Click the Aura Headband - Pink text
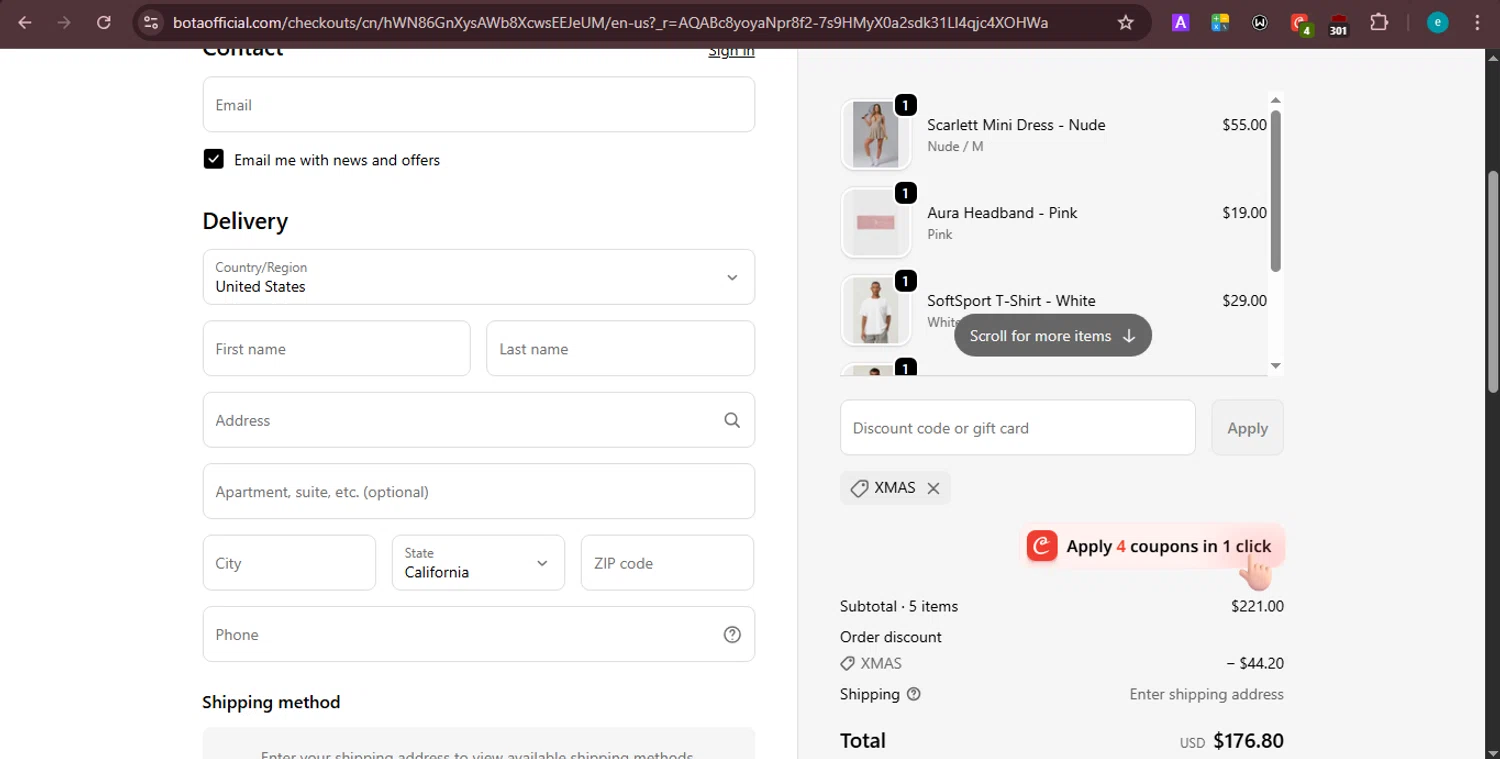 click(1002, 213)
